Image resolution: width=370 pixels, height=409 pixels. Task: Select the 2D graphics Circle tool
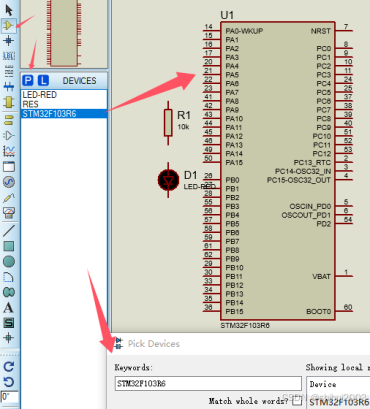(x=9, y=261)
